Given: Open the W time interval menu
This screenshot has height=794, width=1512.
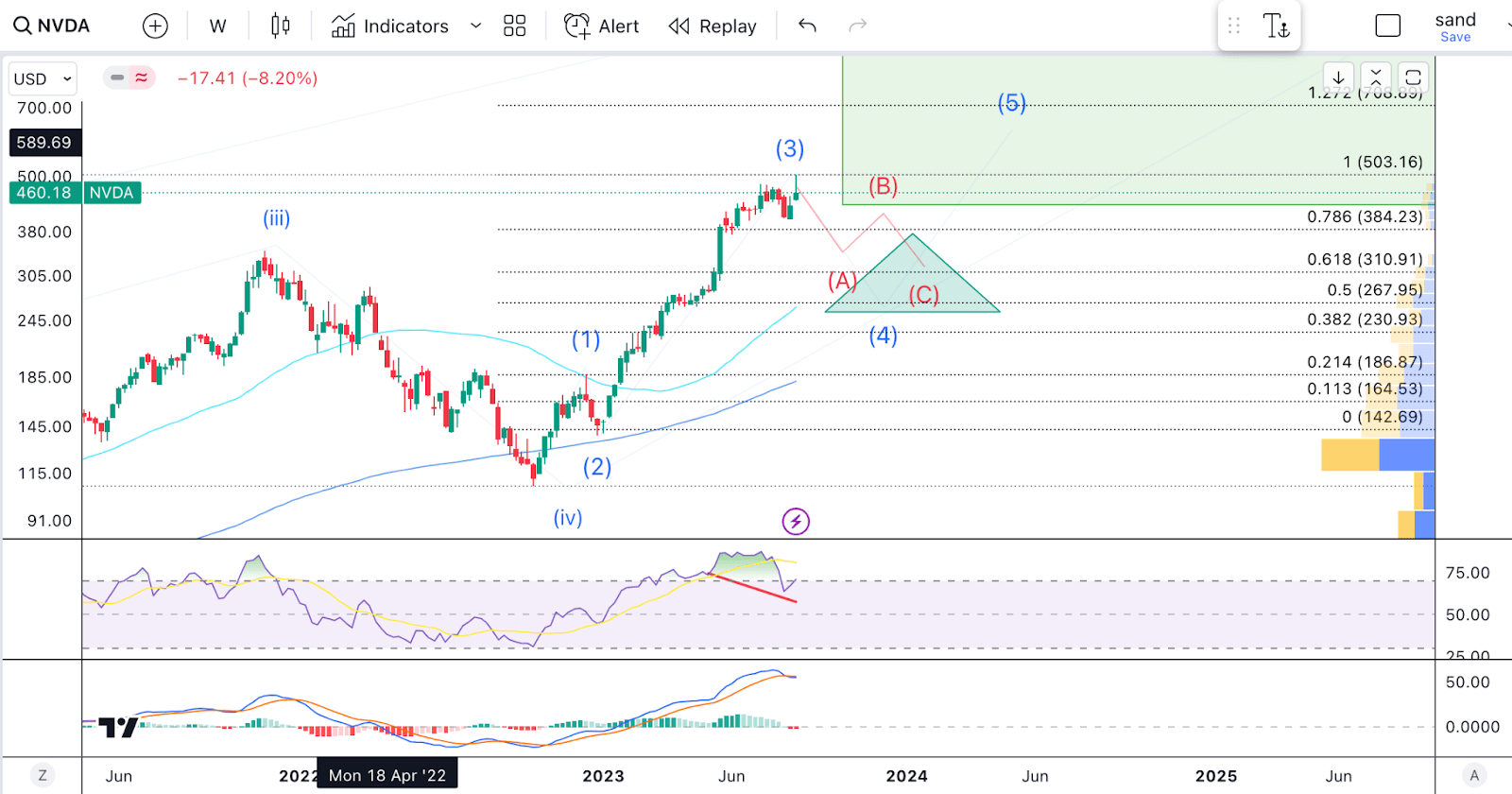Looking at the screenshot, I should pos(217,26).
